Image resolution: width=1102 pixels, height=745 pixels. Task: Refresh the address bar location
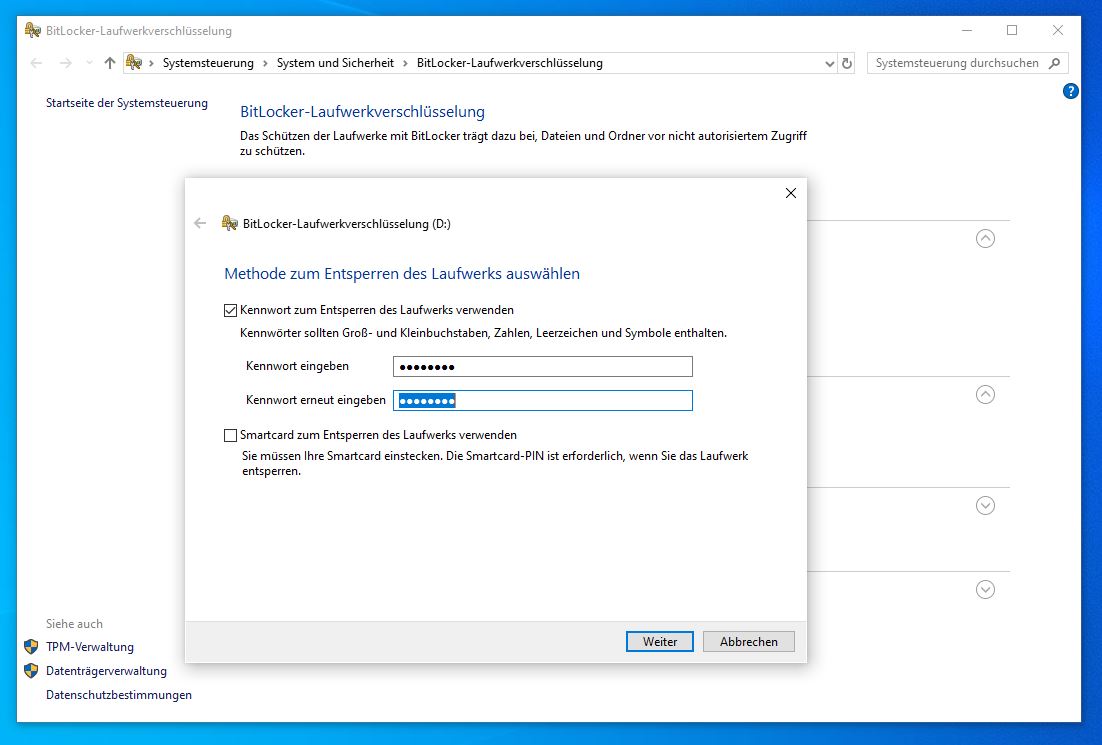(847, 63)
